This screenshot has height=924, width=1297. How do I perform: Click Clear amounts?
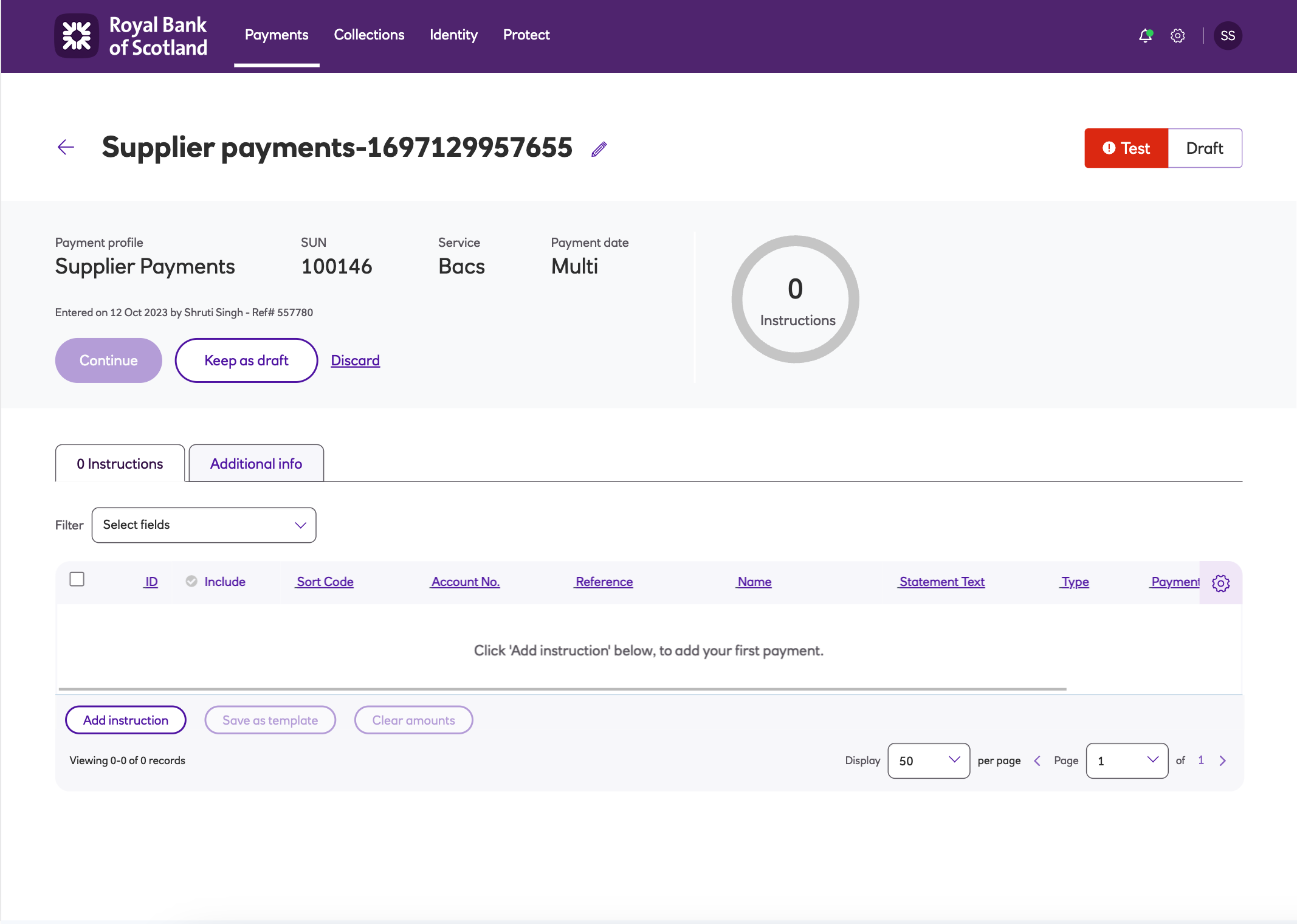[x=413, y=720]
